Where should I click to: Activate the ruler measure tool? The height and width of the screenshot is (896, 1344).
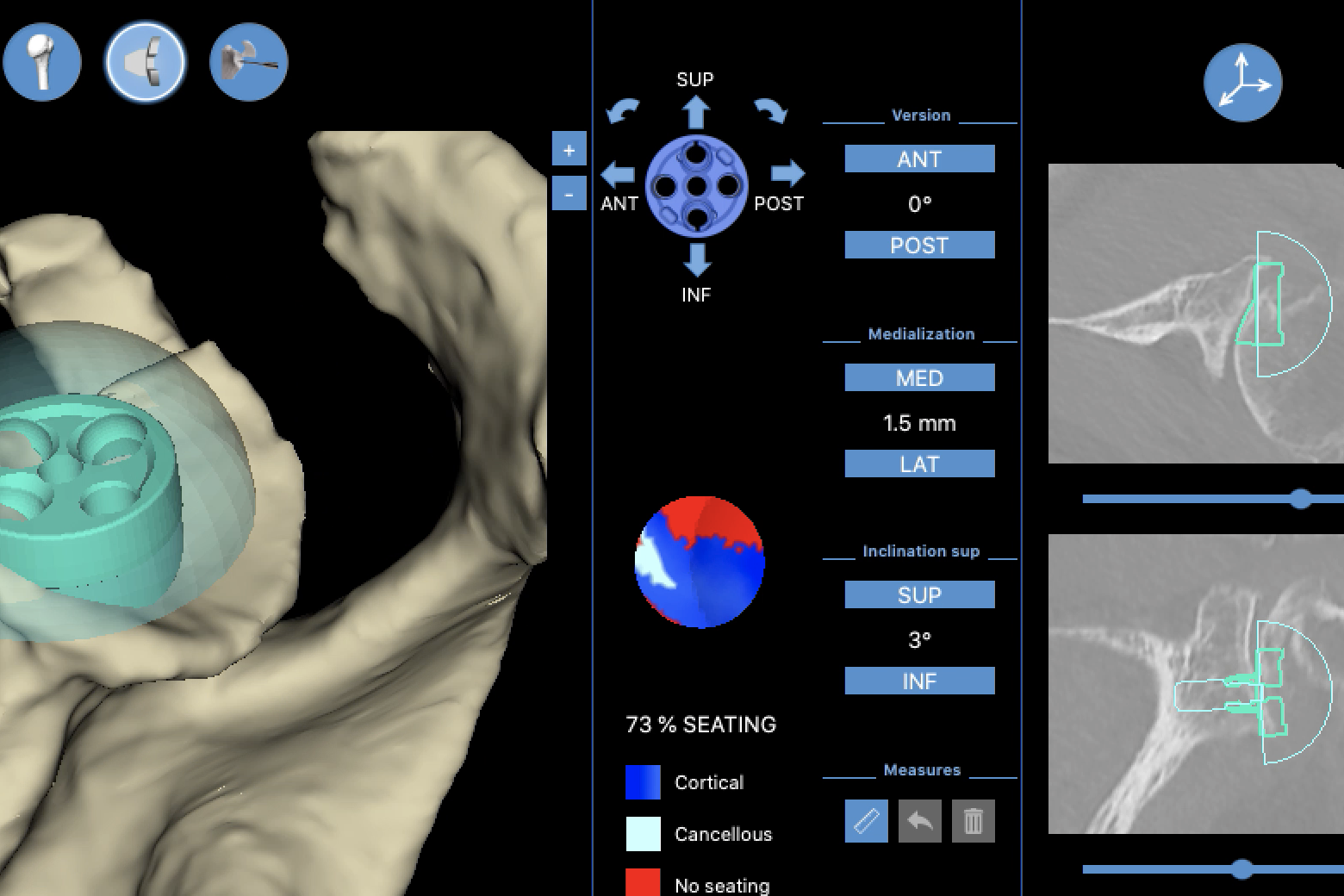pyautogui.click(x=866, y=821)
